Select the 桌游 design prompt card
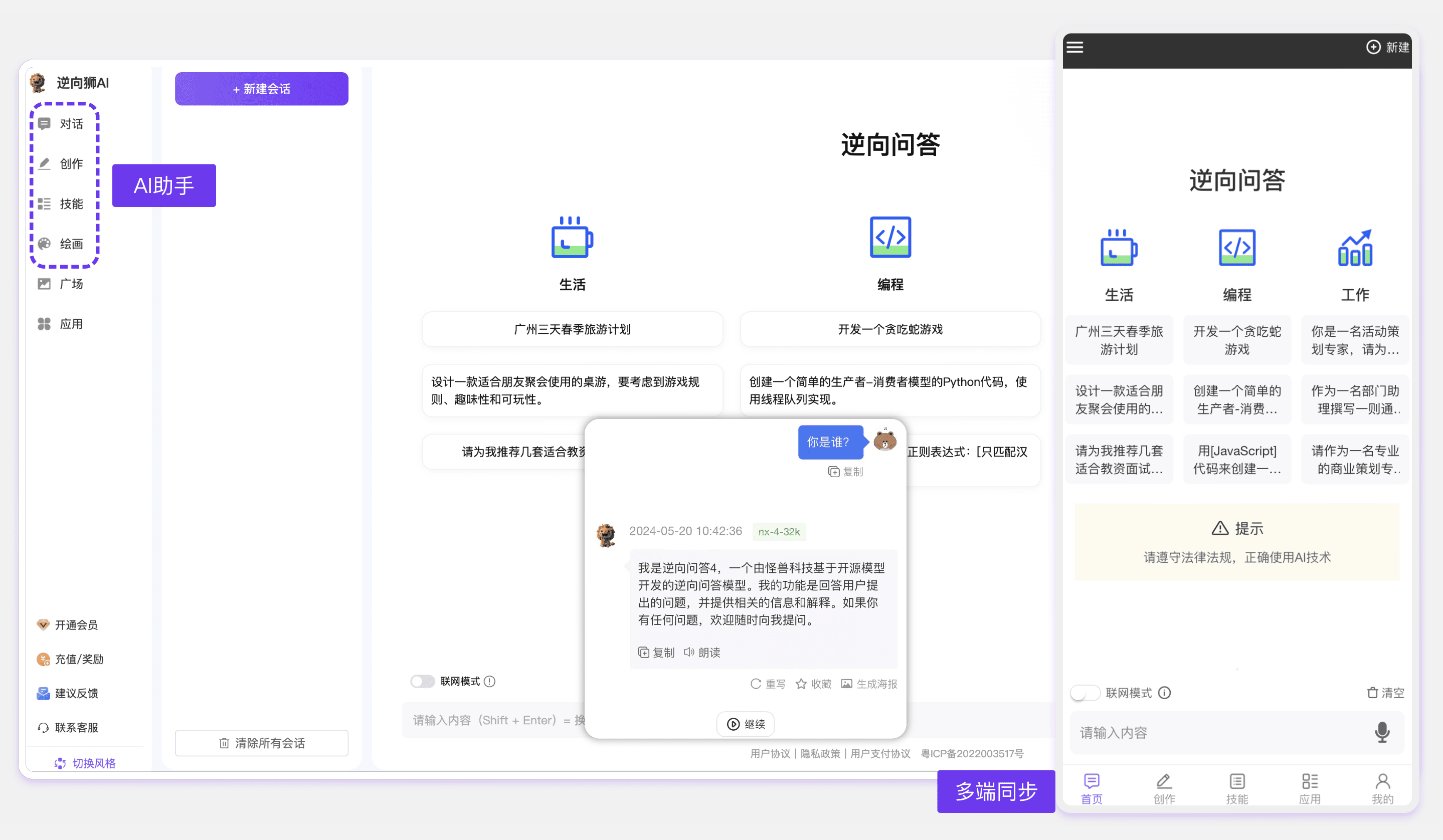Screen dimensions: 1443x840 (572, 391)
